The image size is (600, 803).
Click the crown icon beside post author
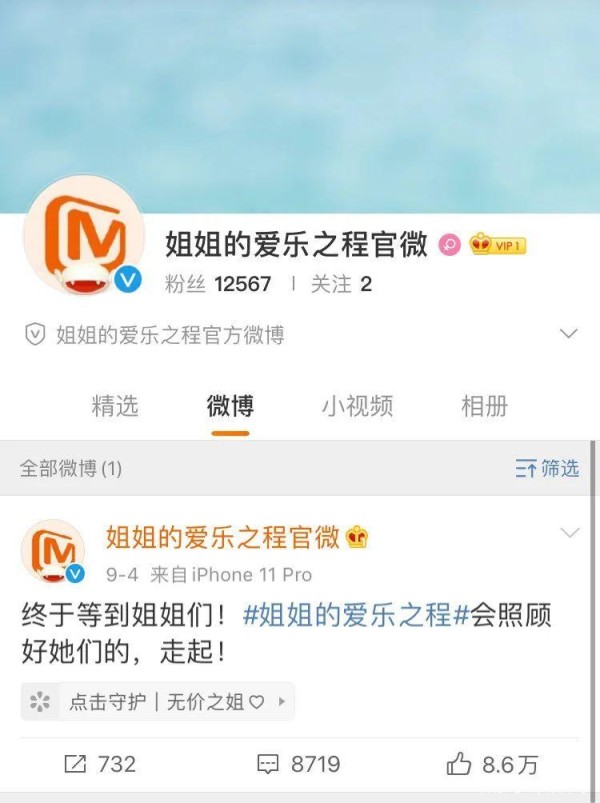(357, 537)
